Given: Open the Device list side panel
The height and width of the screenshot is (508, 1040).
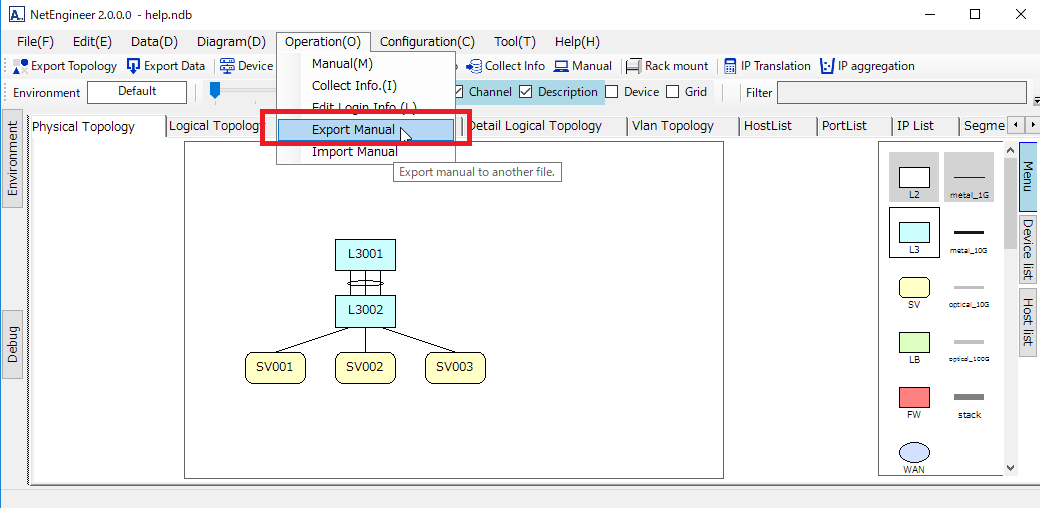Looking at the screenshot, I should pos(1027,250).
